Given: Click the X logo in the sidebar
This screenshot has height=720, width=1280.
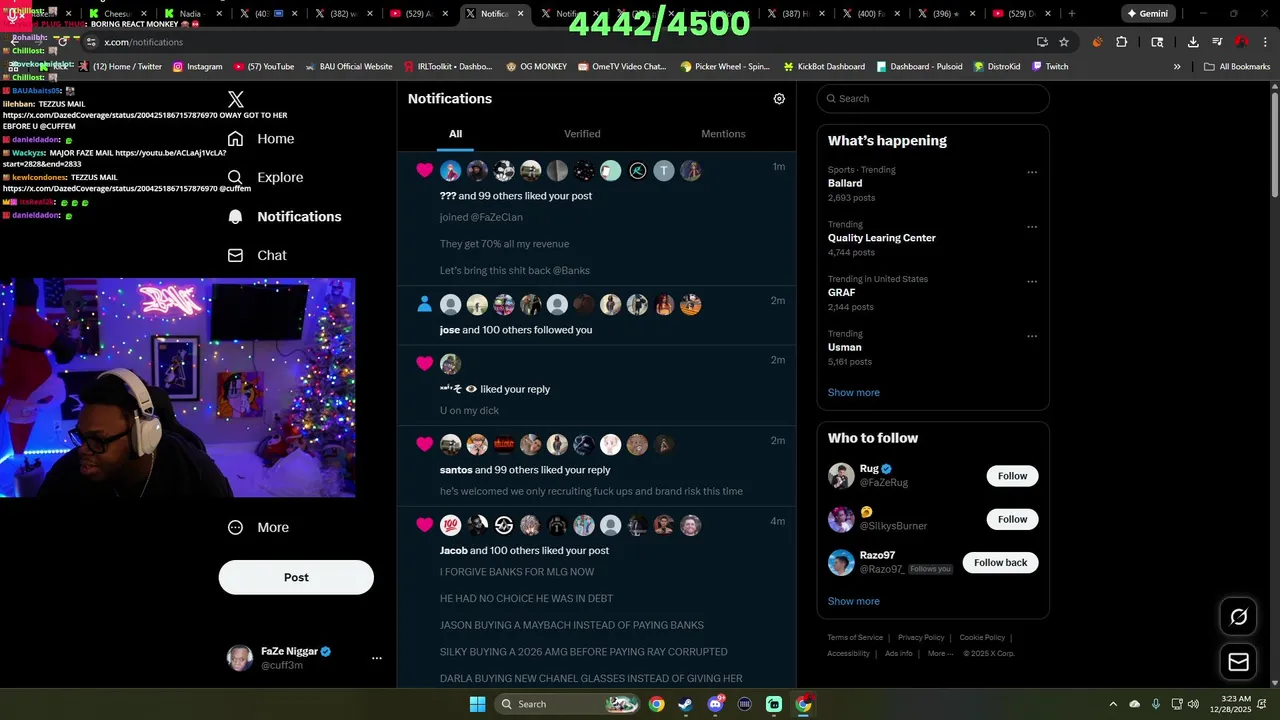Looking at the screenshot, I should pos(236,99).
